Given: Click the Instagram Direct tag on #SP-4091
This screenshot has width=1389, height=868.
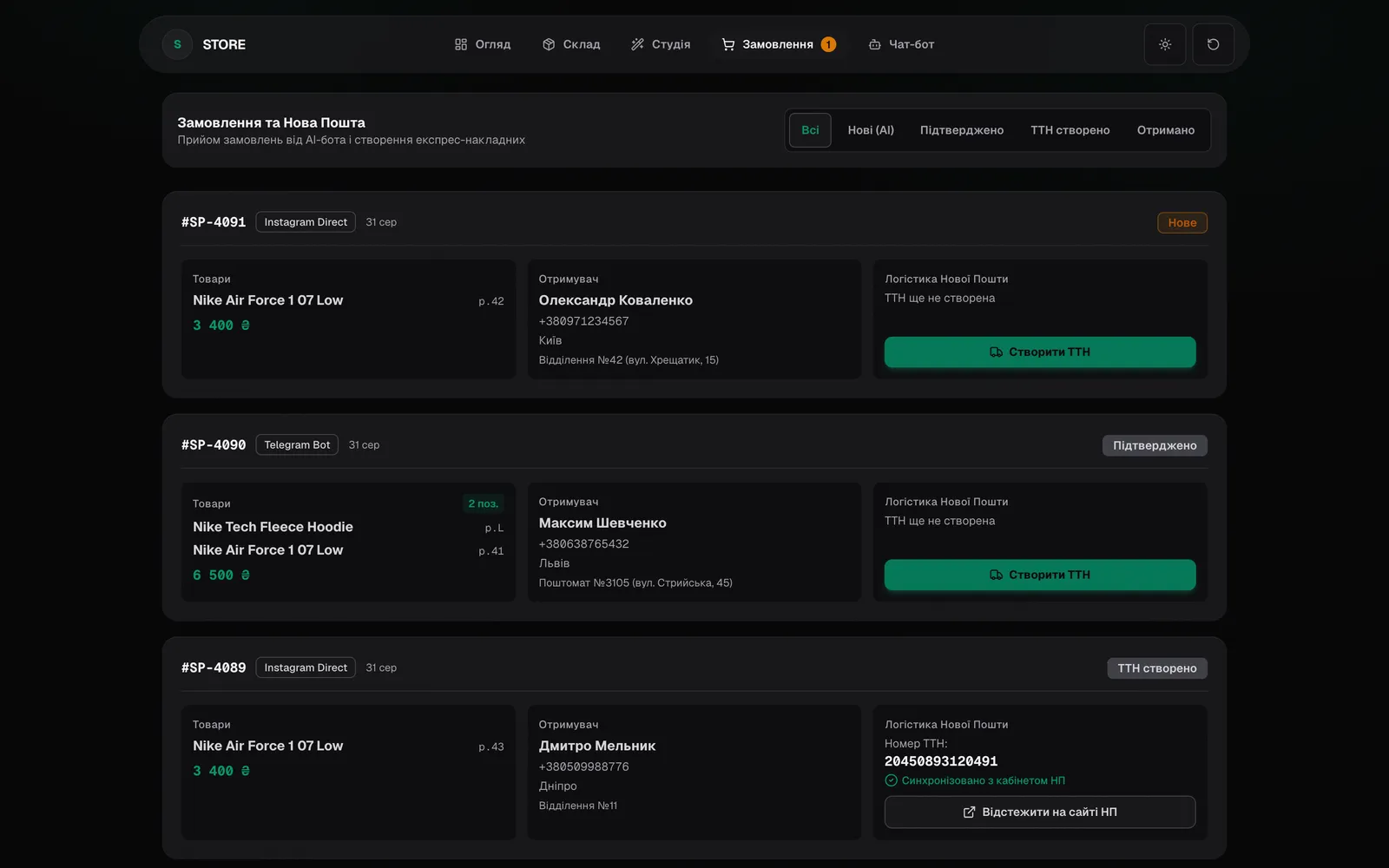Looking at the screenshot, I should point(306,222).
